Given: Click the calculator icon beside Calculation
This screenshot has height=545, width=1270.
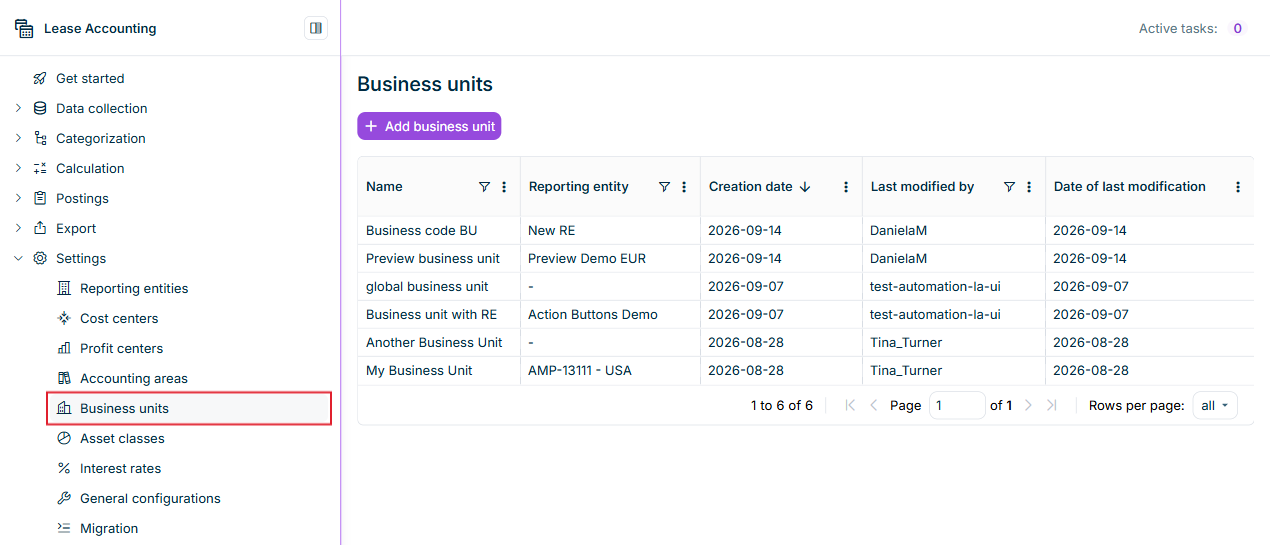Looking at the screenshot, I should (x=40, y=168).
